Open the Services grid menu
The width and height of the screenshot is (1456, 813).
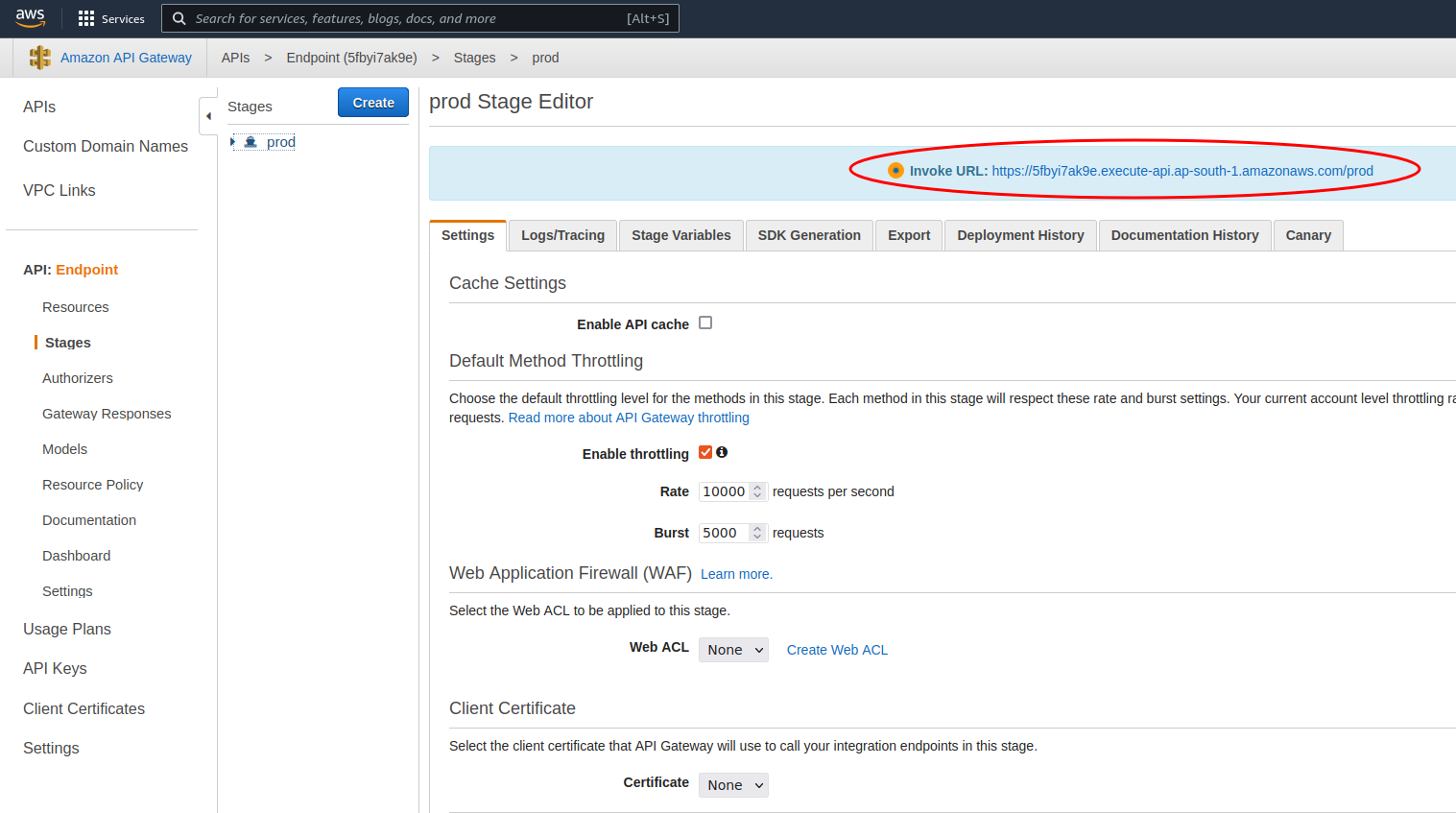point(111,18)
